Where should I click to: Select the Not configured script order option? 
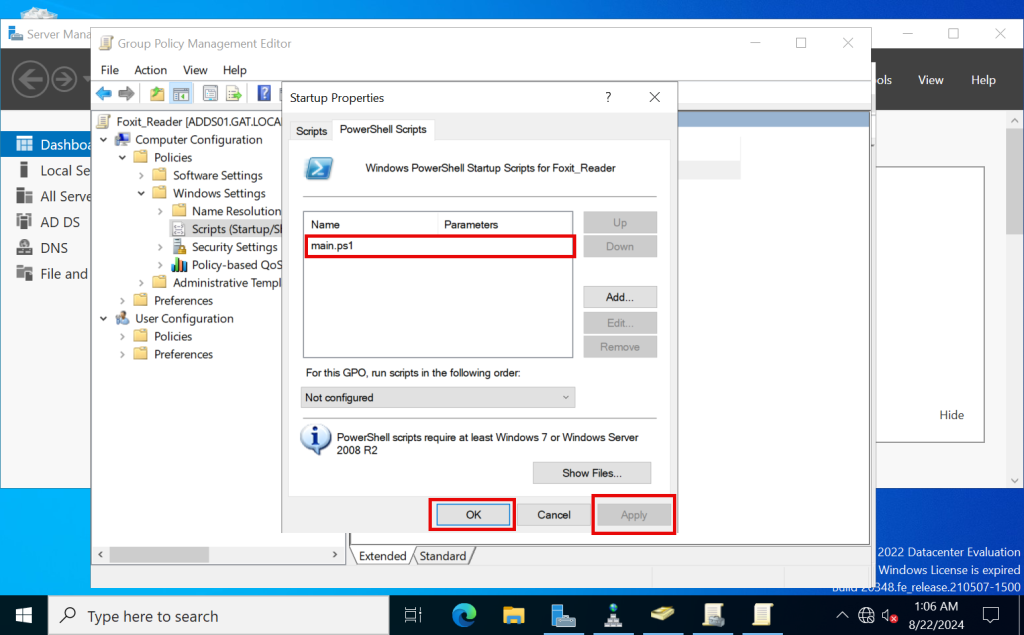(438, 397)
